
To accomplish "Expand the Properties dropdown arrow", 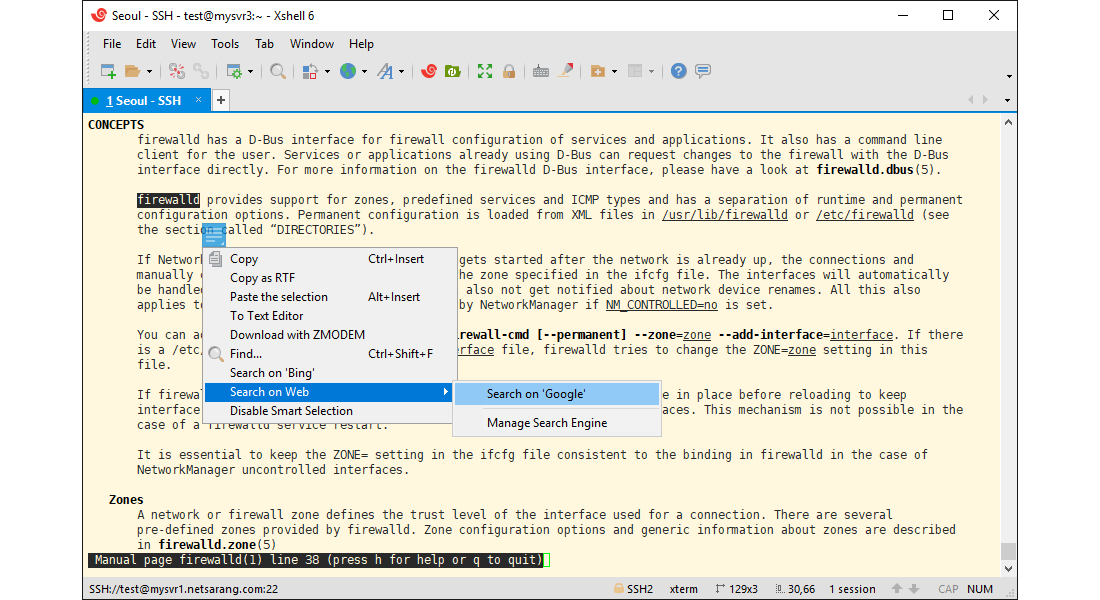I will coord(250,72).
